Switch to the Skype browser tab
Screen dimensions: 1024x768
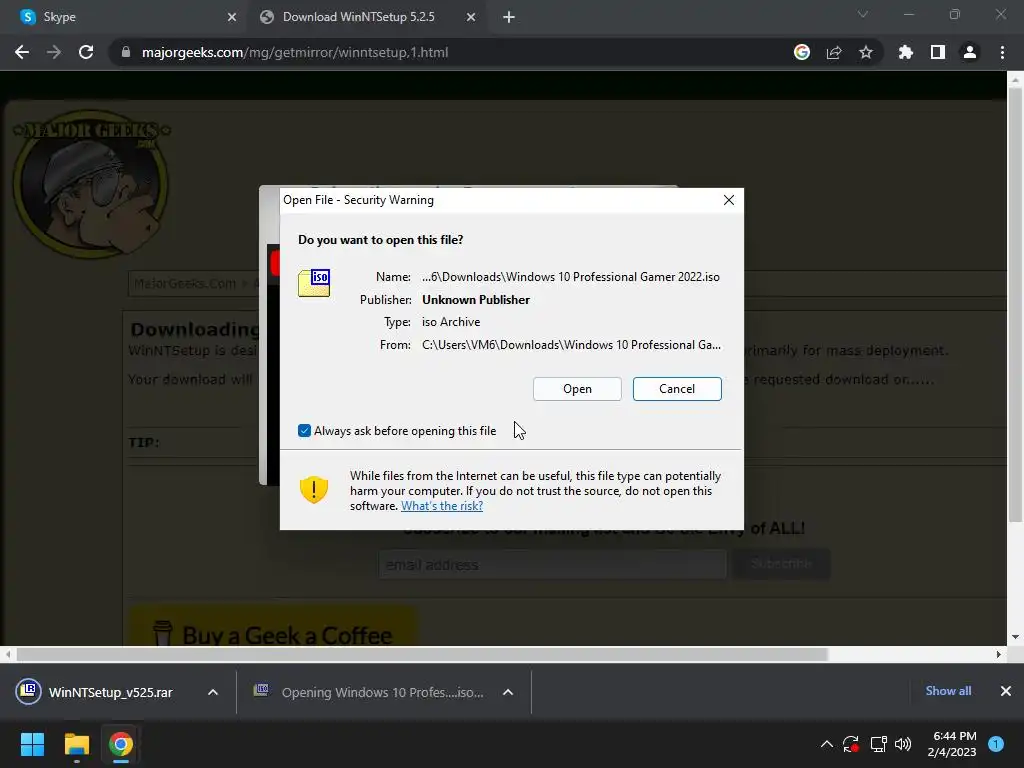click(x=124, y=17)
